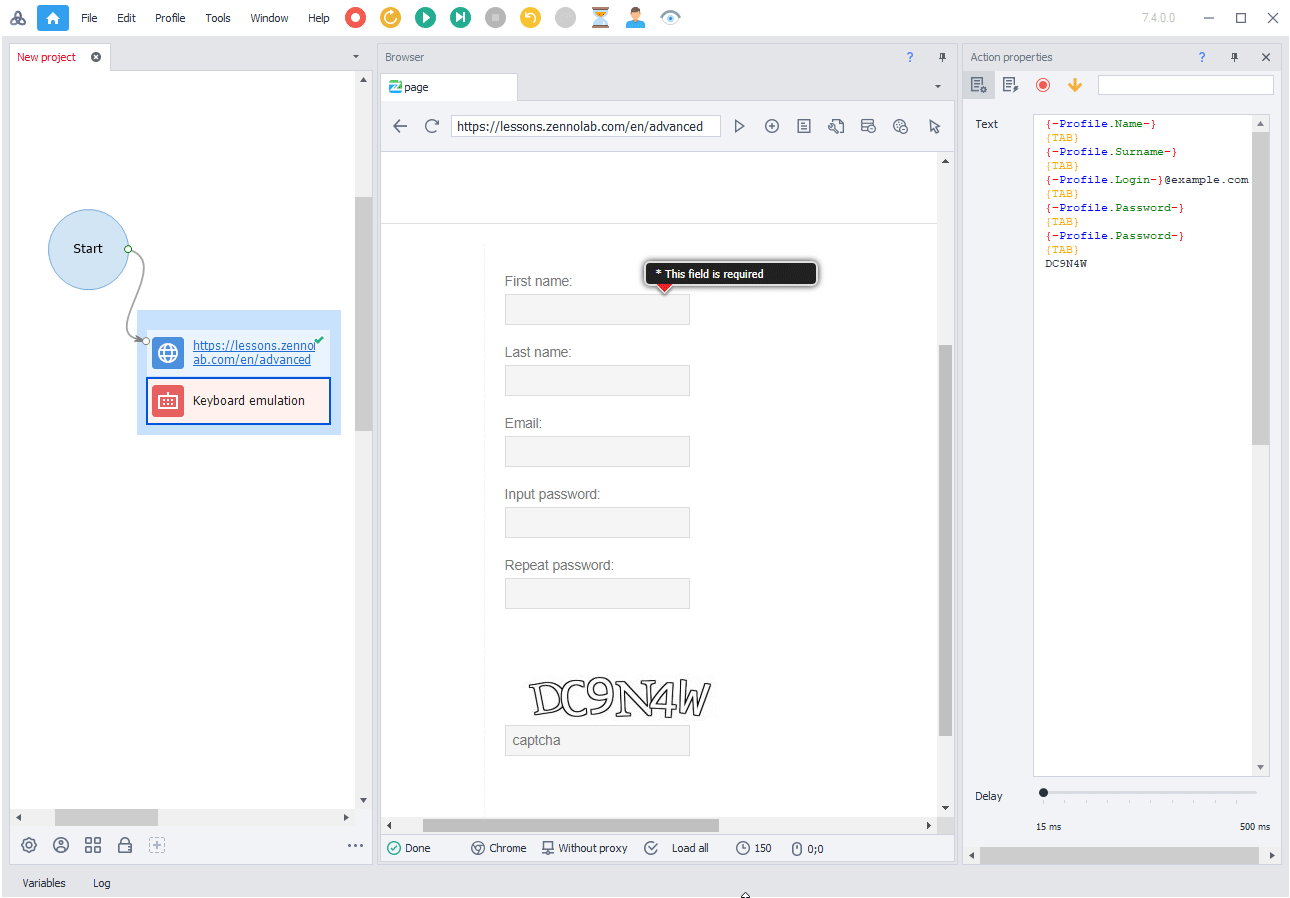
Task: Open the three-dots more options menu
Action: [355, 845]
